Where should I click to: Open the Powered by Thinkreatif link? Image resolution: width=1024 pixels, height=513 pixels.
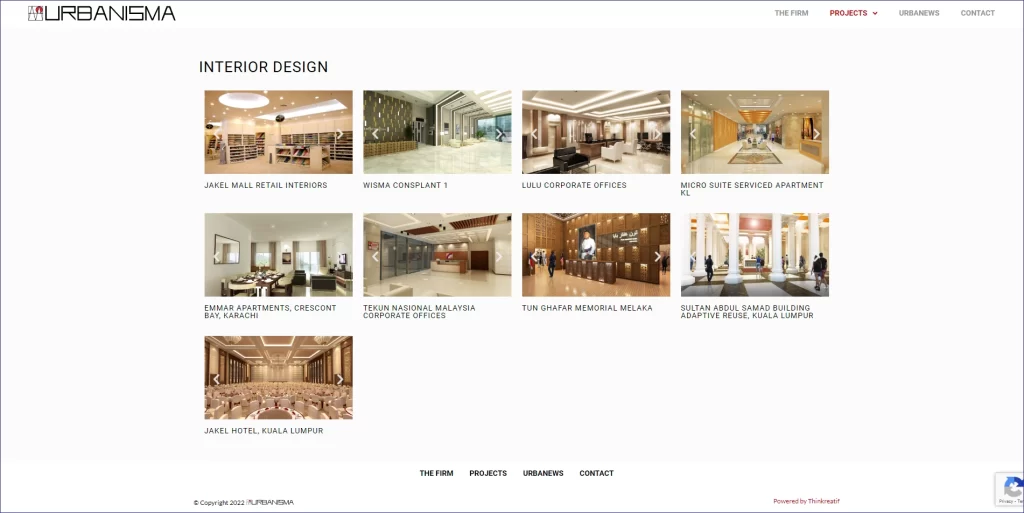[806, 501]
